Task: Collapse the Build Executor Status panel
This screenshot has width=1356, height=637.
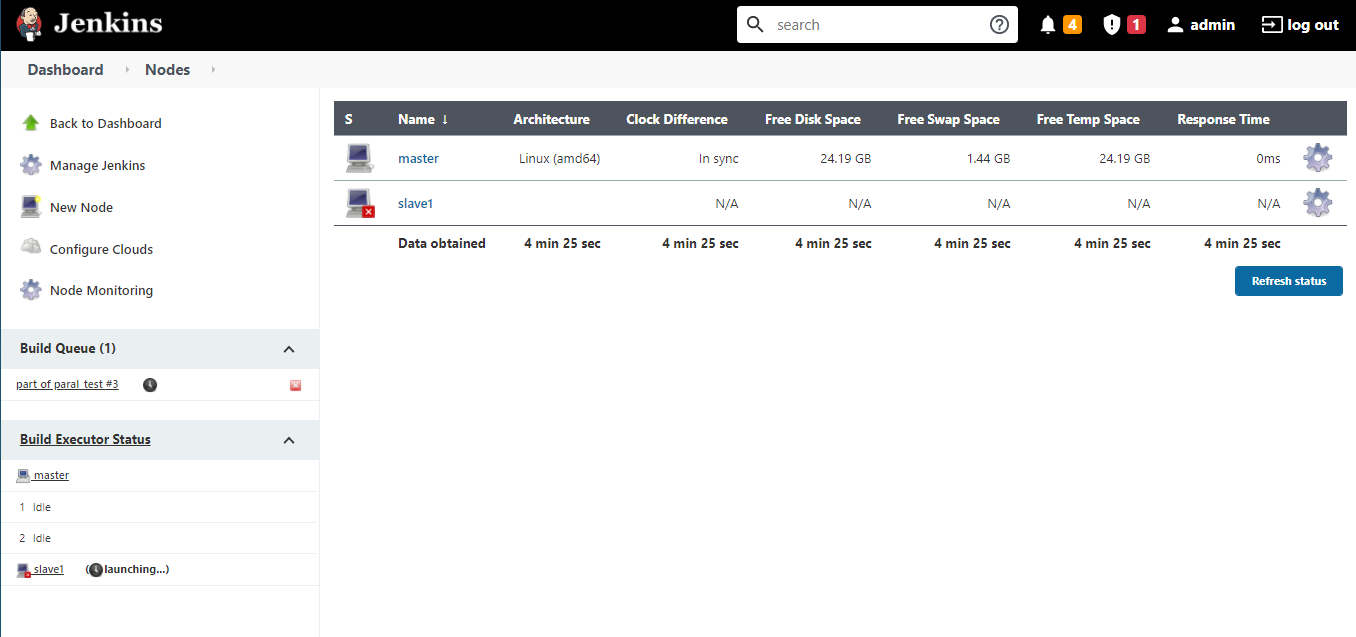Action: 289,440
